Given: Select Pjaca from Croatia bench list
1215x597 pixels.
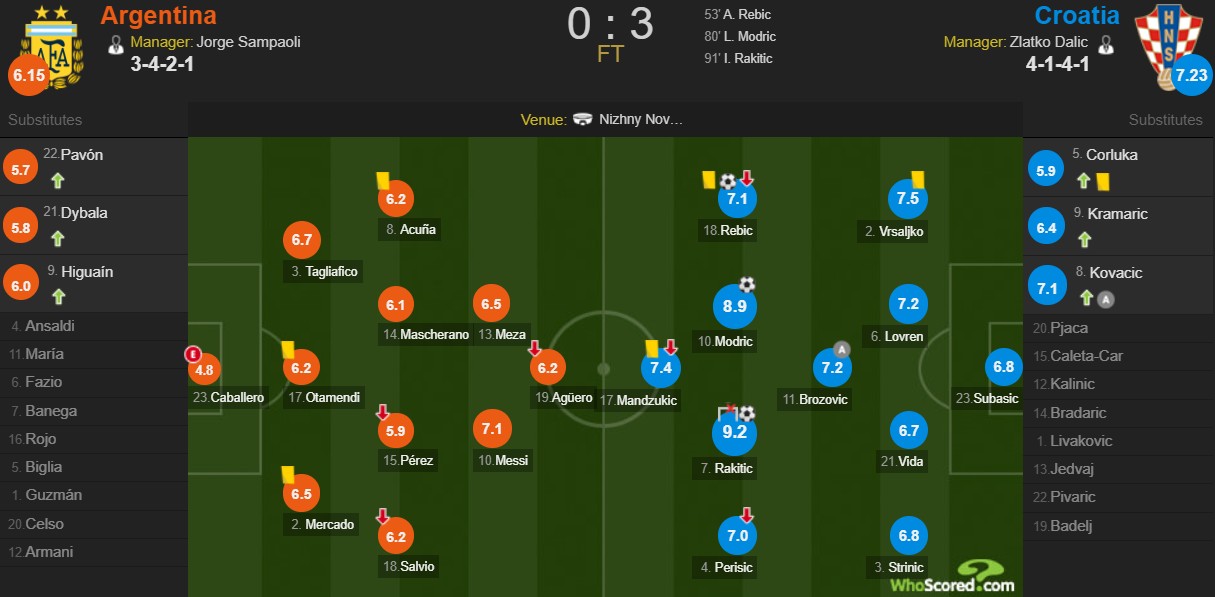Looking at the screenshot, I should click(1119, 327).
